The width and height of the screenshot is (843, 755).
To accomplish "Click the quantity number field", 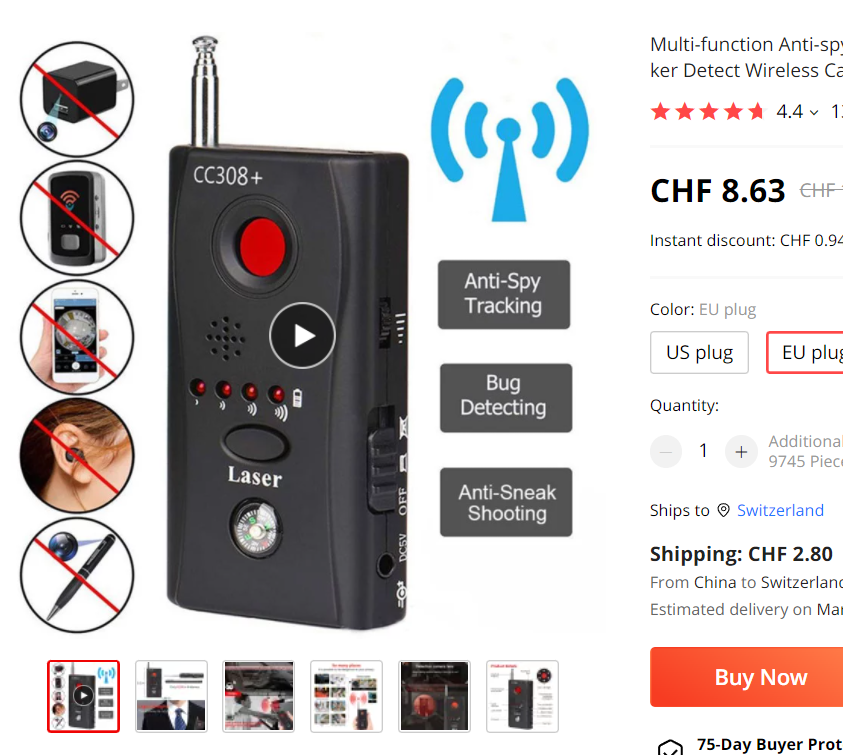I will click(x=703, y=451).
